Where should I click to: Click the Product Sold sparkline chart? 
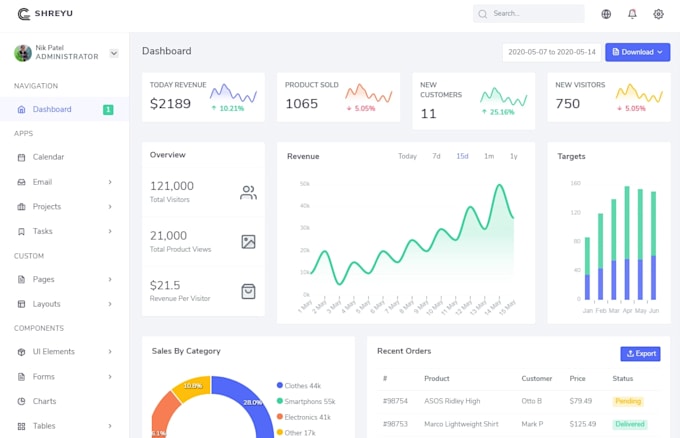(x=369, y=93)
